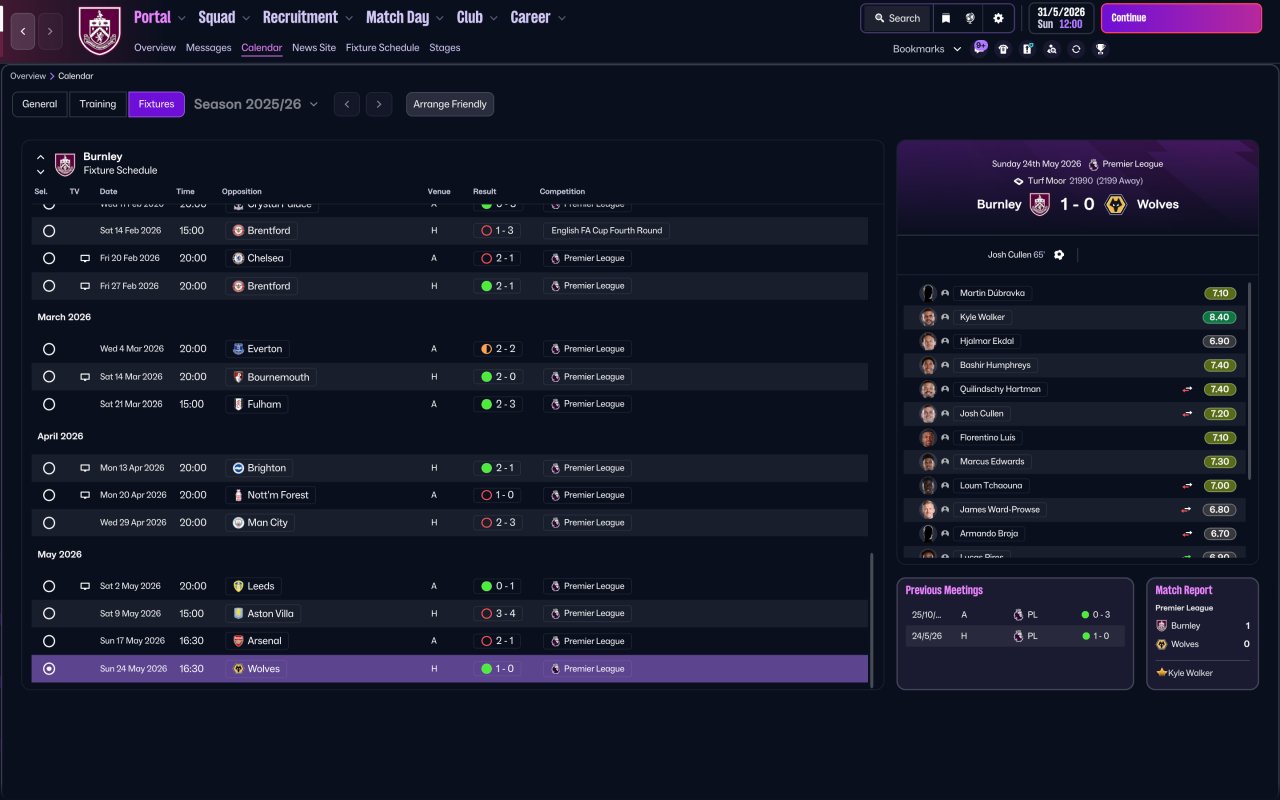Go to the previous season with the left arrow

tap(347, 104)
